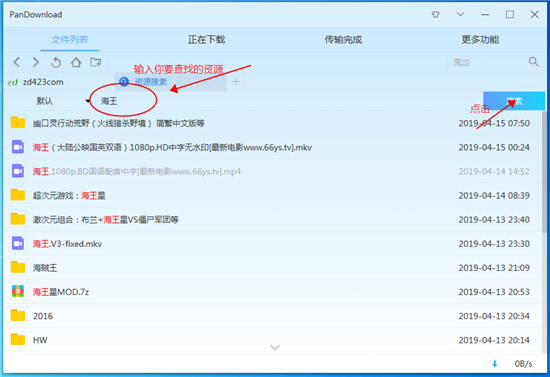
Task: Switch to the 正在下载 tab
Action: [206, 40]
